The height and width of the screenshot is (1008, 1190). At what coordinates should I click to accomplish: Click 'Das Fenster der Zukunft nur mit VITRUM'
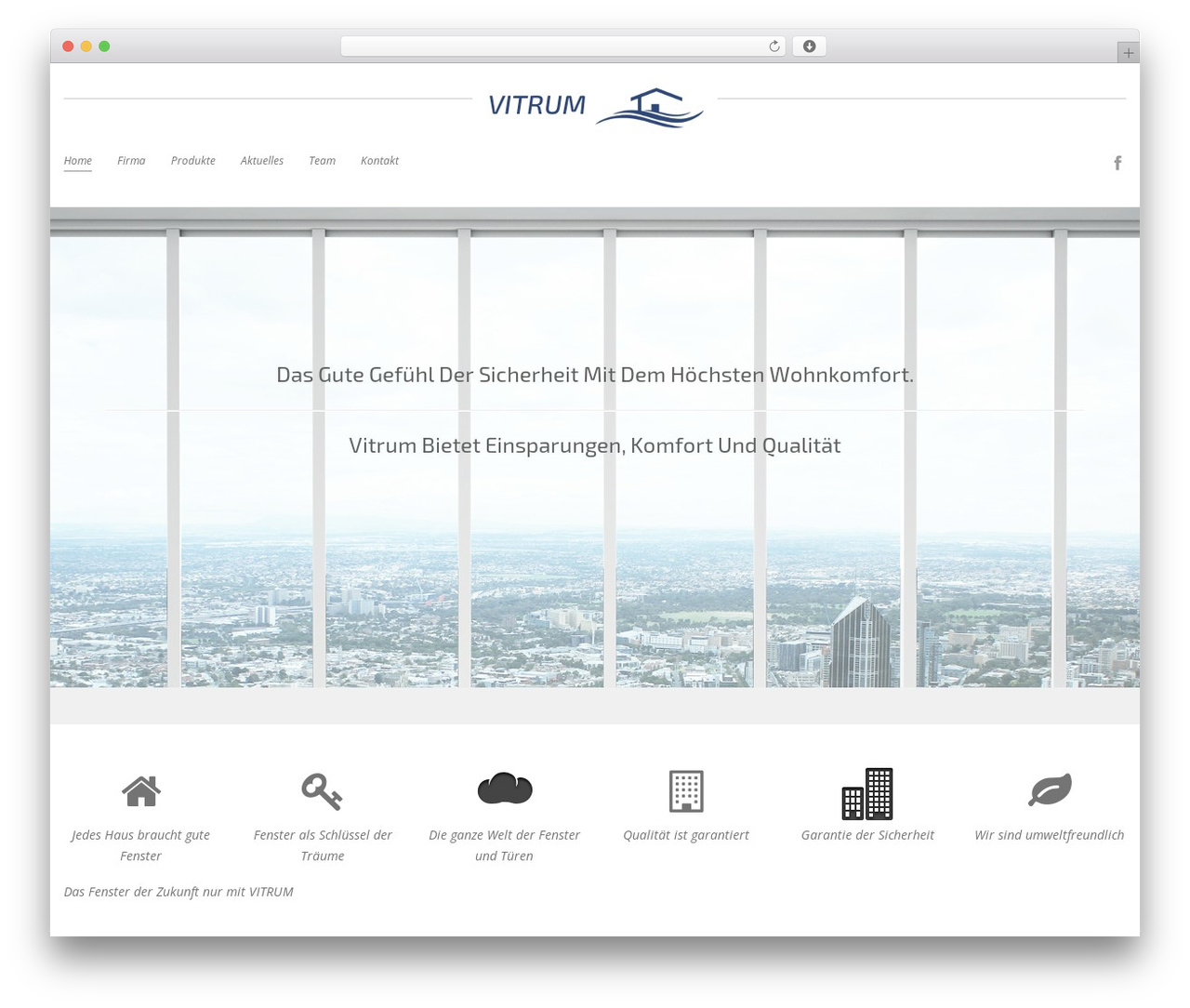[178, 892]
